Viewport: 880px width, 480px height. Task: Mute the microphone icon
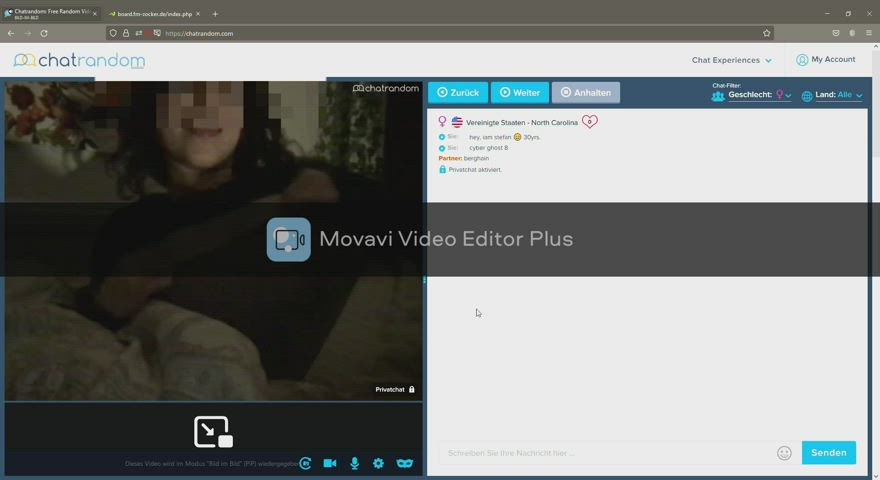pyautogui.click(x=355, y=463)
